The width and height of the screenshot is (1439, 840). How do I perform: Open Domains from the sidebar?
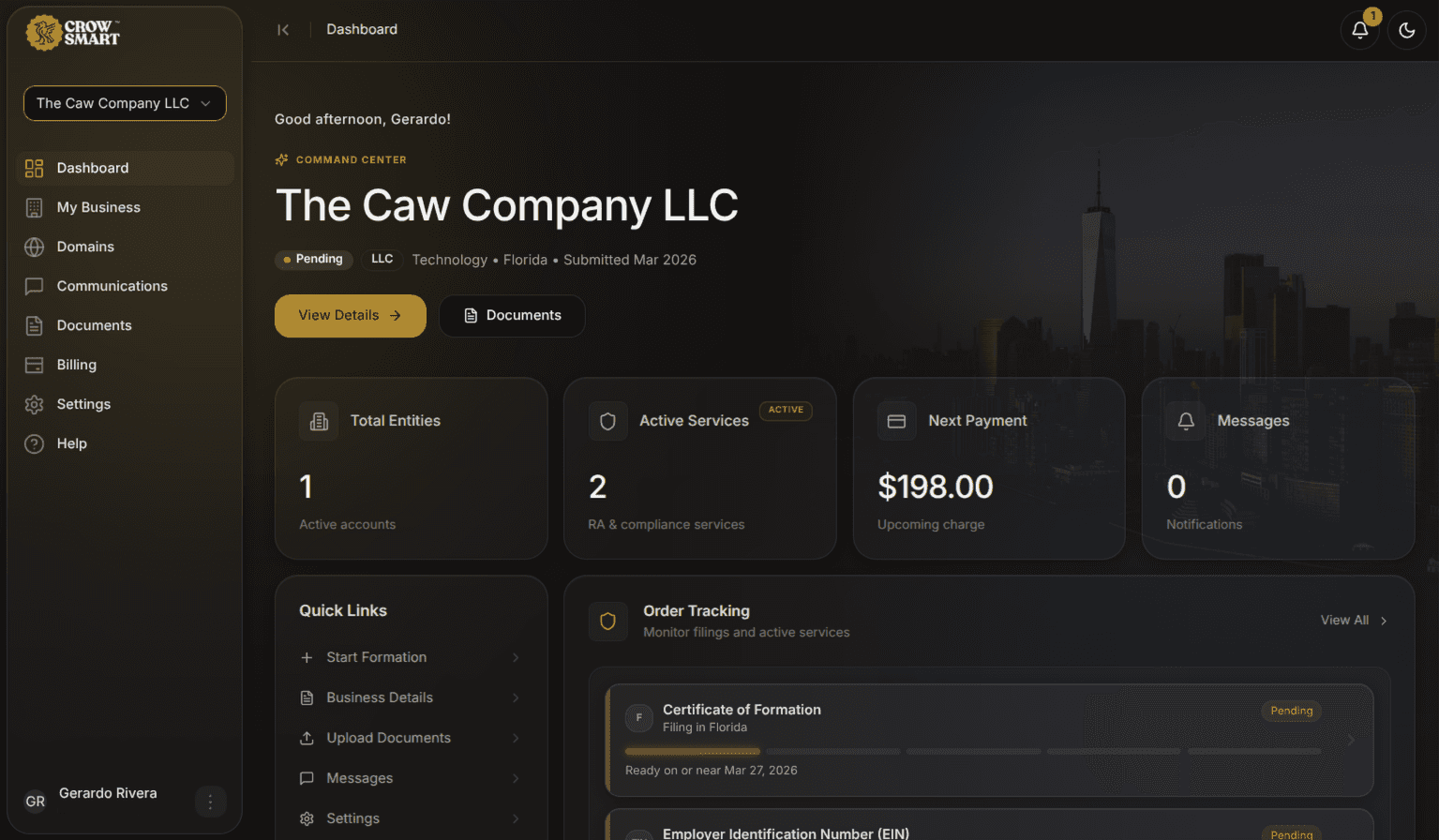pos(85,247)
